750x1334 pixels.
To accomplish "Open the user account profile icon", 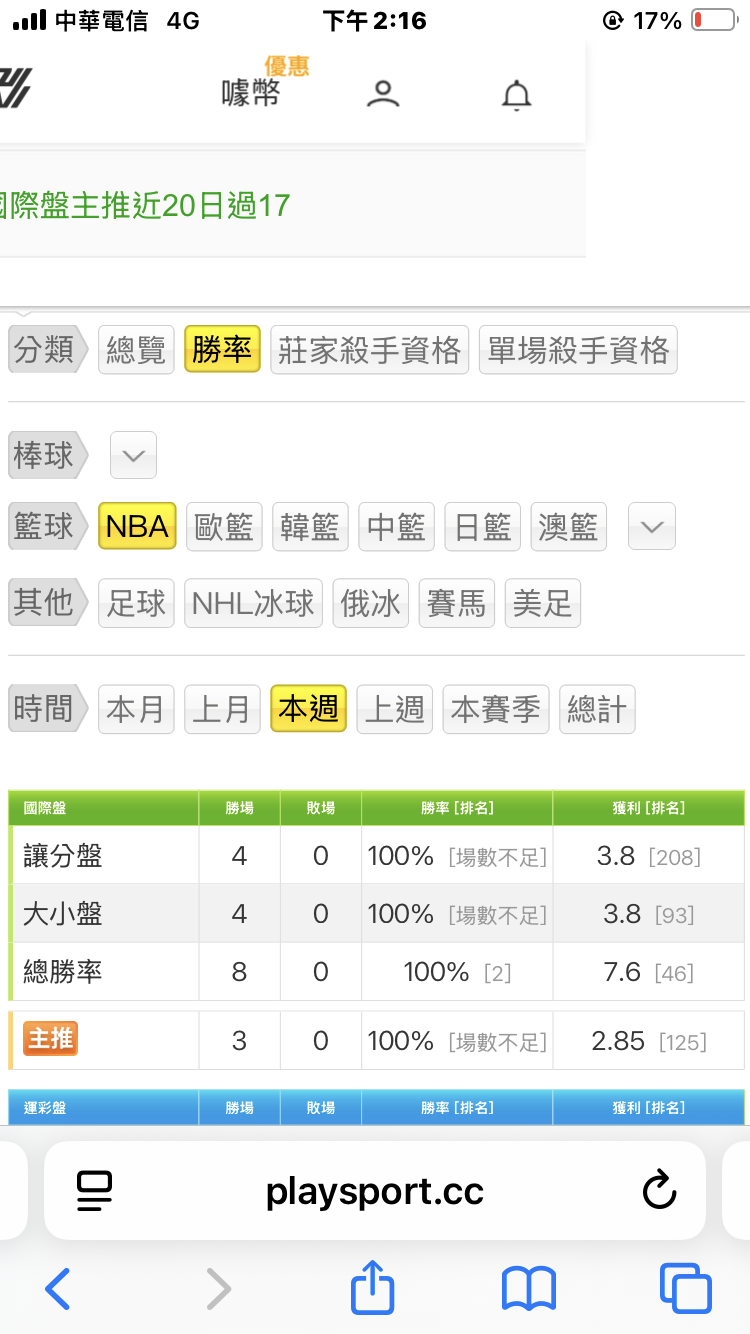I will (382, 94).
